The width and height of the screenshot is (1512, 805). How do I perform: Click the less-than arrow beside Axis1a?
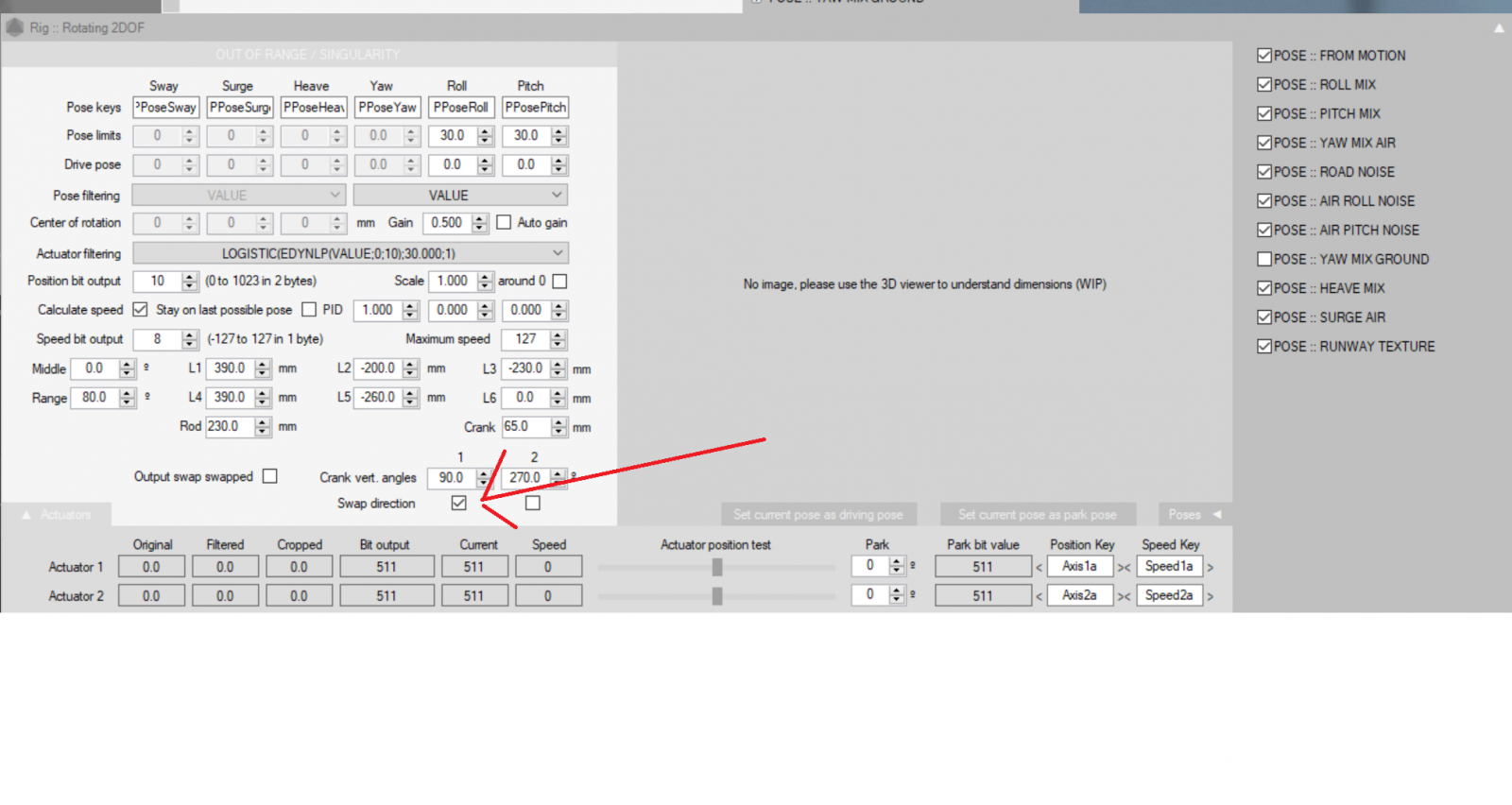1039,568
